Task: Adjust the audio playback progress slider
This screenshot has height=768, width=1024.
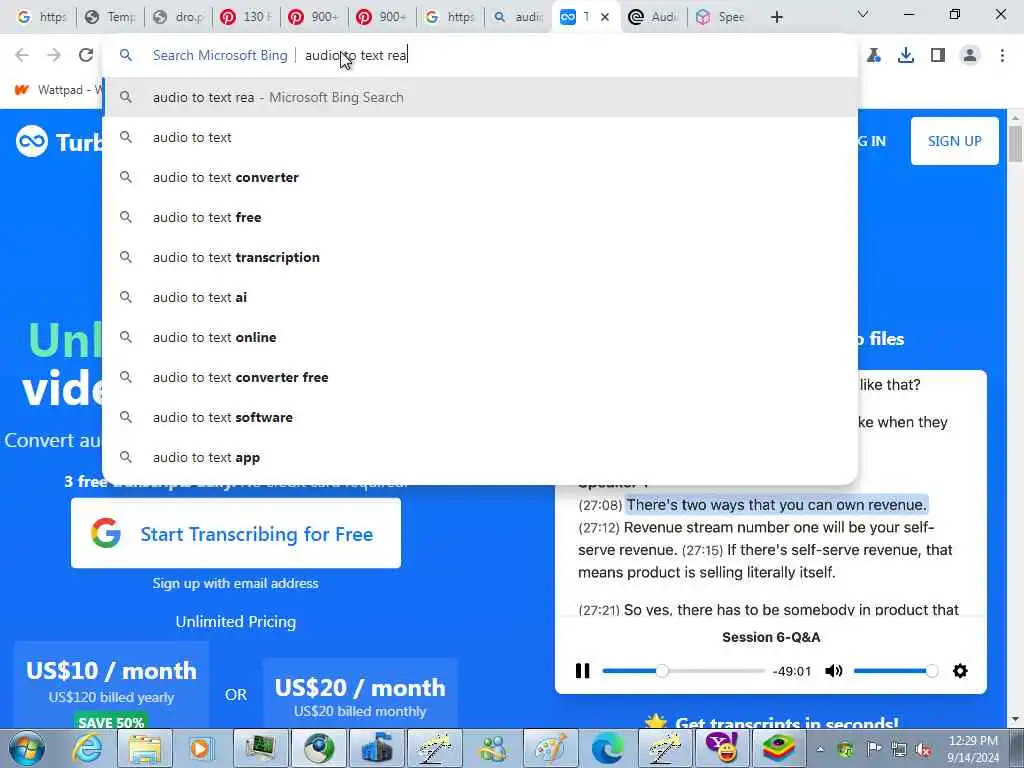Action: point(682,671)
